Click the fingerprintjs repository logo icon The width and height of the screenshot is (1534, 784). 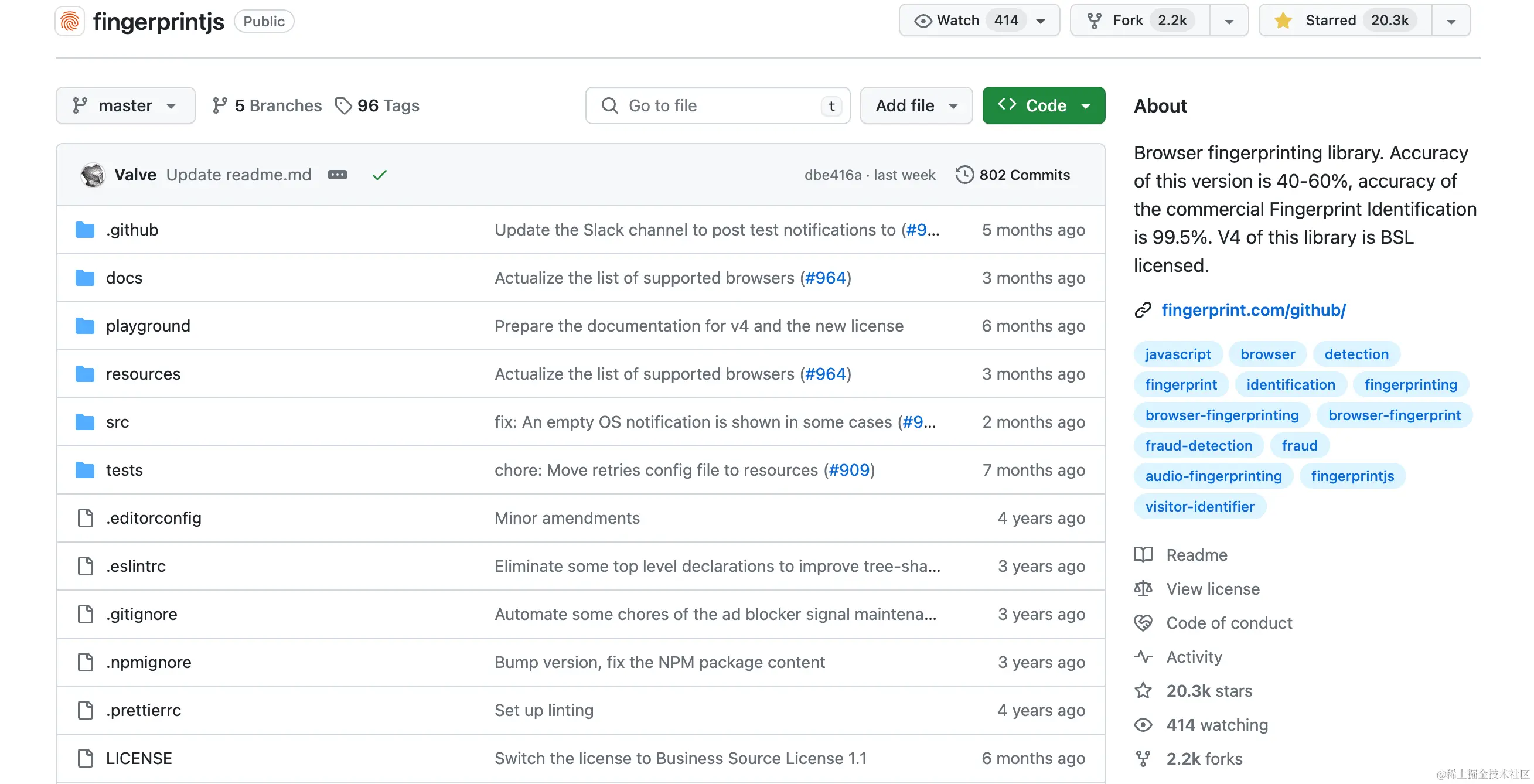click(x=70, y=21)
